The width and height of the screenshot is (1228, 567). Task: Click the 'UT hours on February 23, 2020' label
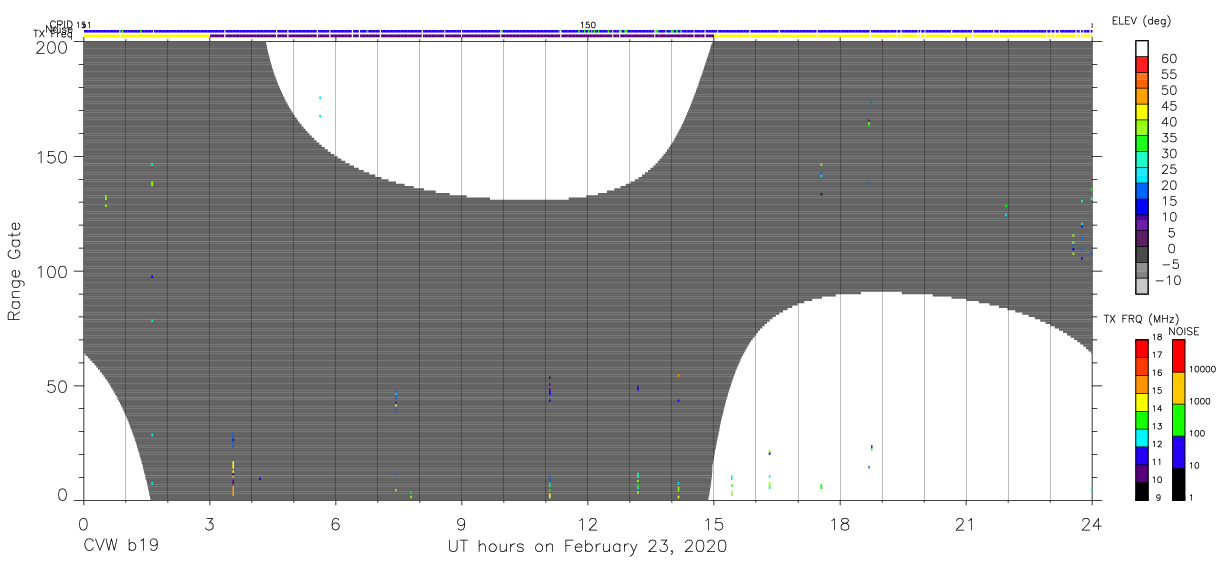(587, 547)
